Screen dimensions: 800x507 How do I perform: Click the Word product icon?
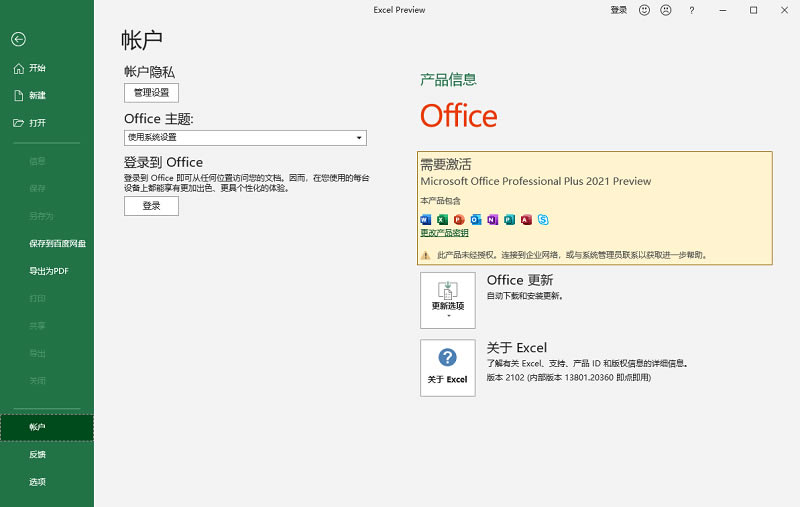(x=426, y=219)
